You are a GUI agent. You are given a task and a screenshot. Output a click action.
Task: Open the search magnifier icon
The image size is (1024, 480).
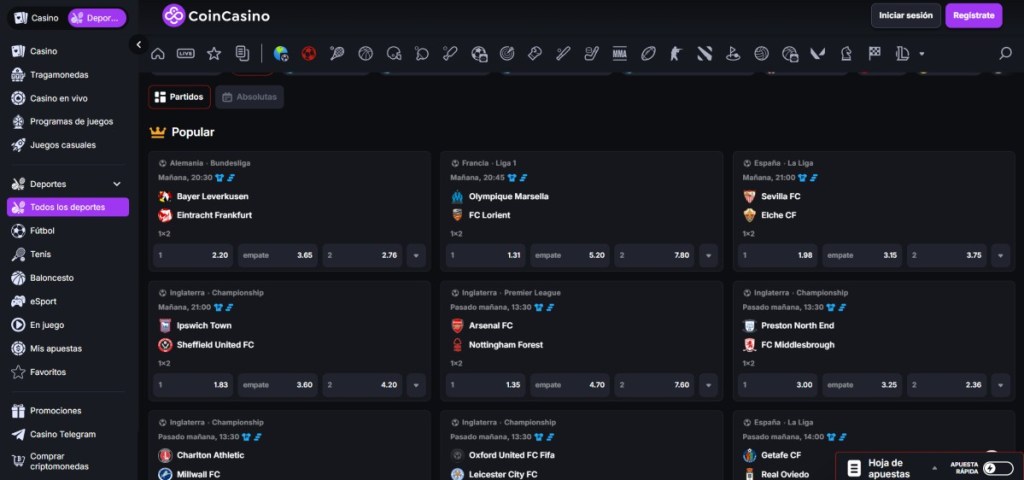tap(1005, 54)
